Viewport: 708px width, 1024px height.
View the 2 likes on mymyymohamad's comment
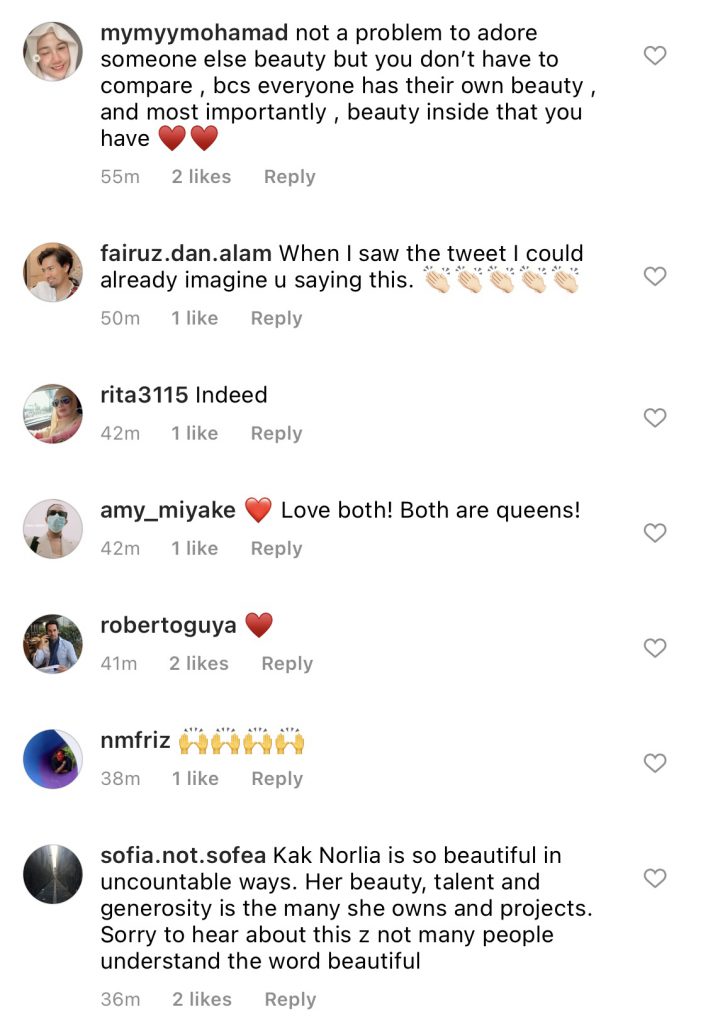click(200, 177)
